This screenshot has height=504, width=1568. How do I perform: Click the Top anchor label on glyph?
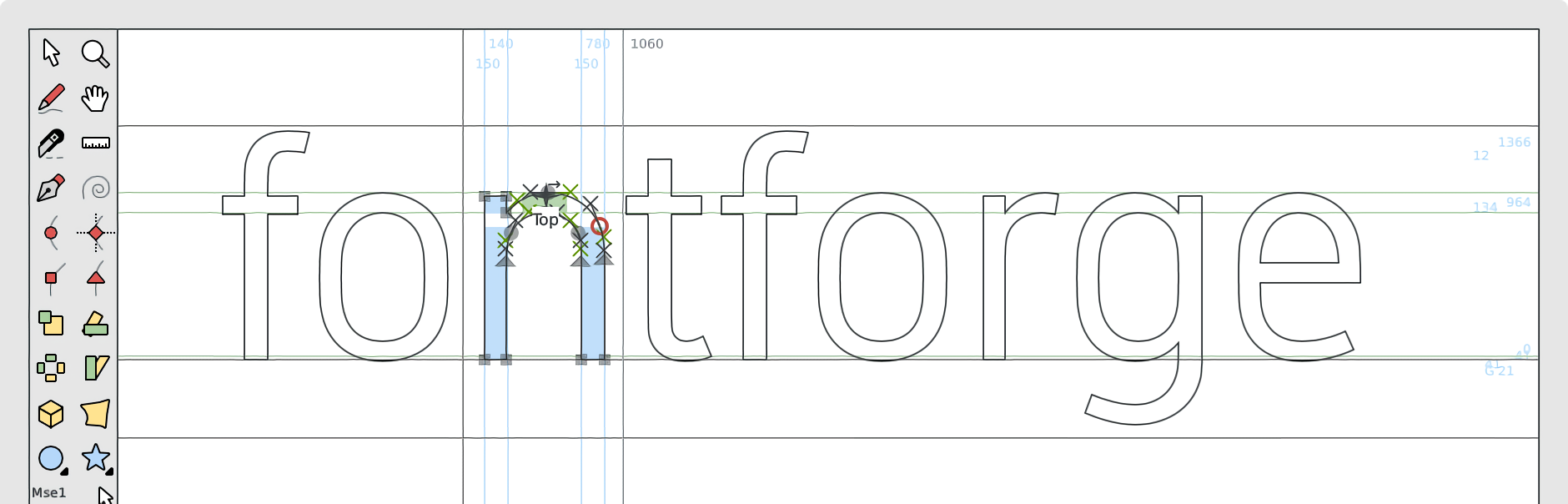(x=545, y=220)
